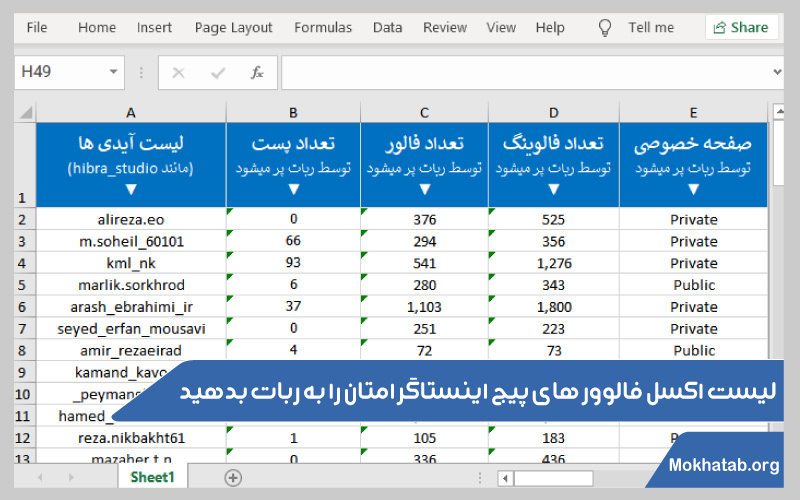Click the Share button

pos(742,27)
